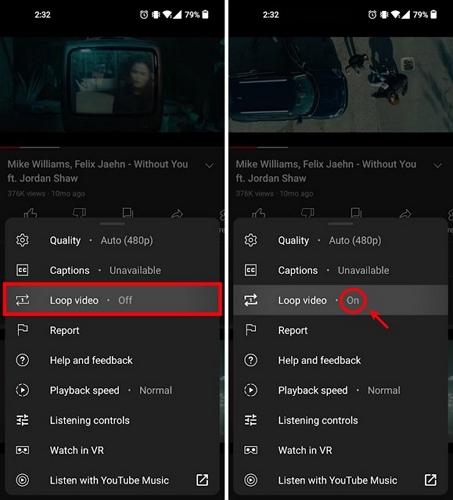Click the loop icon in the highlighted left row
This screenshot has height=500, width=453.
[22, 300]
